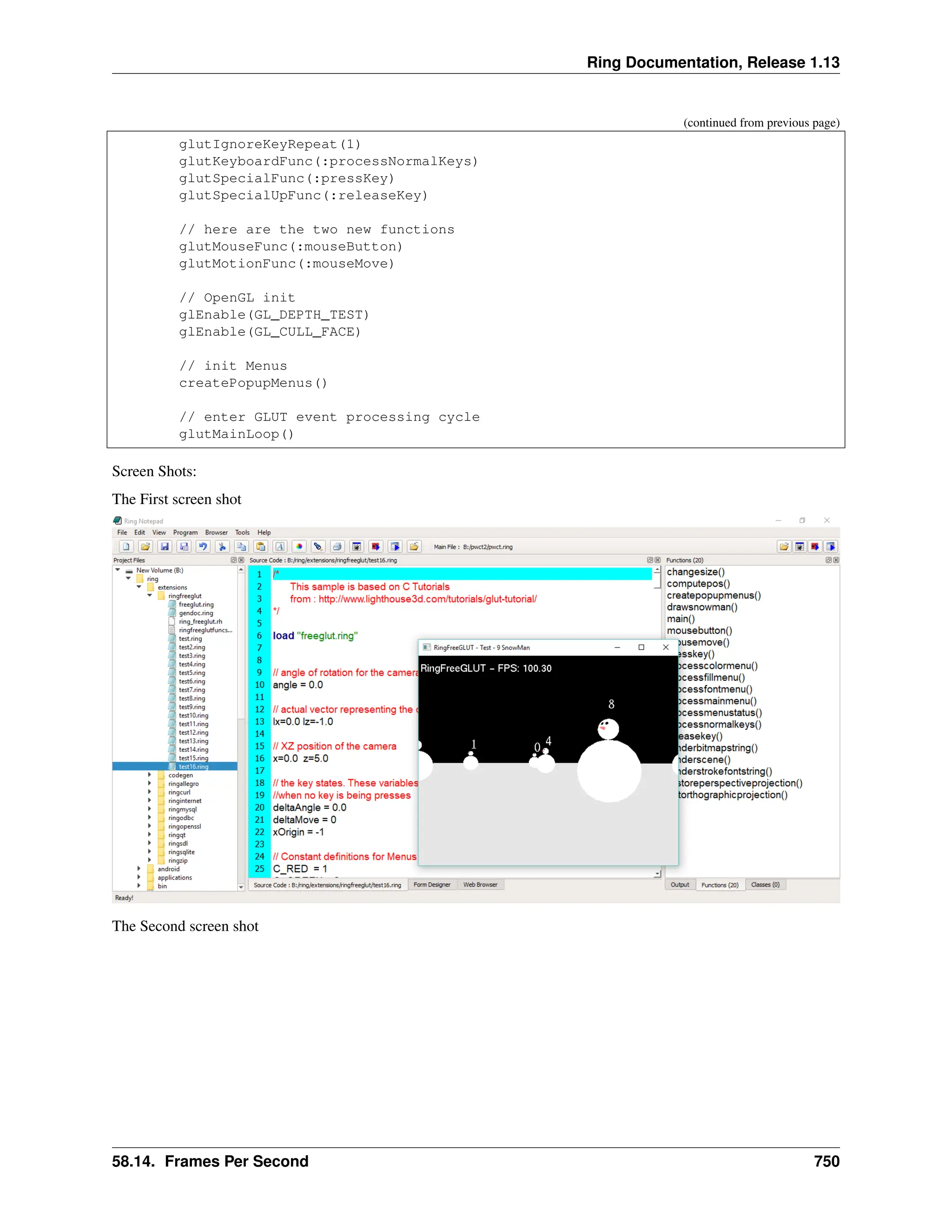The image size is (952, 1232).
Task: Expand the codegen folder node
Action: click(150, 775)
